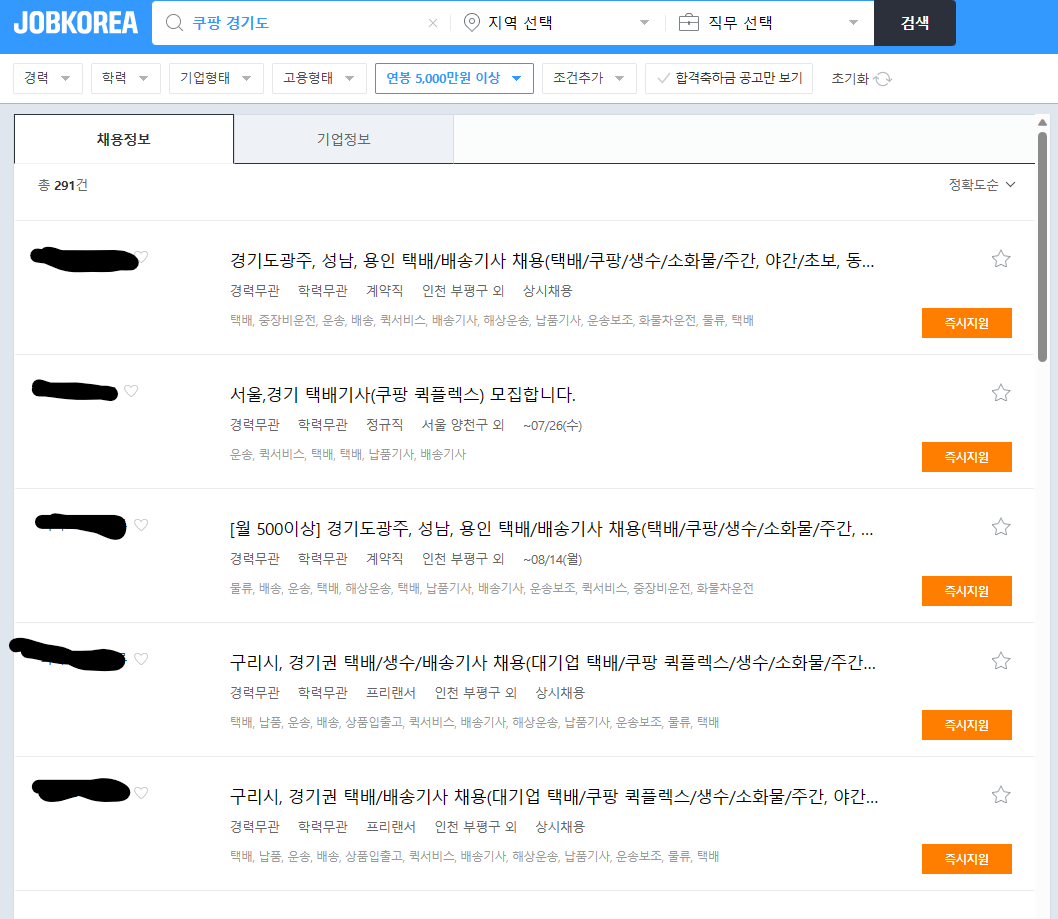This screenshot has height=919, width=1058.
Task: Click the location pin icon
Action: (472, 23)
